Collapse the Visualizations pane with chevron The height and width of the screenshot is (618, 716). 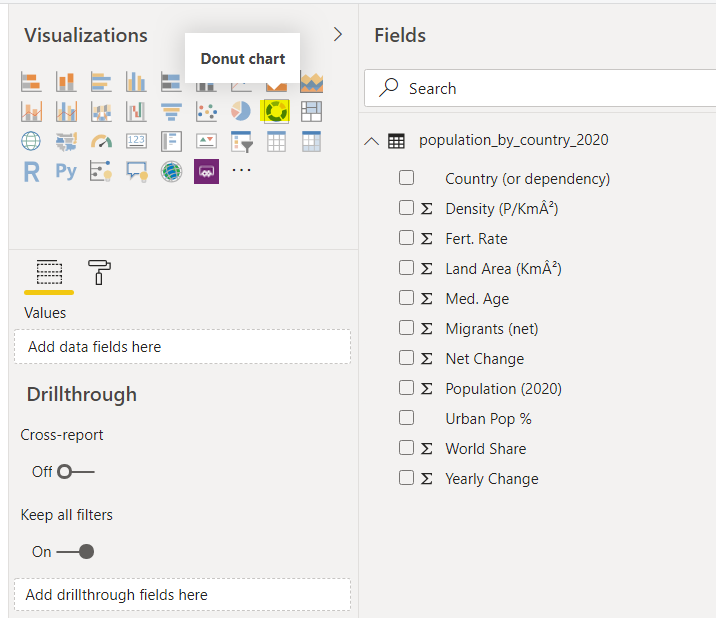(337, 35)
